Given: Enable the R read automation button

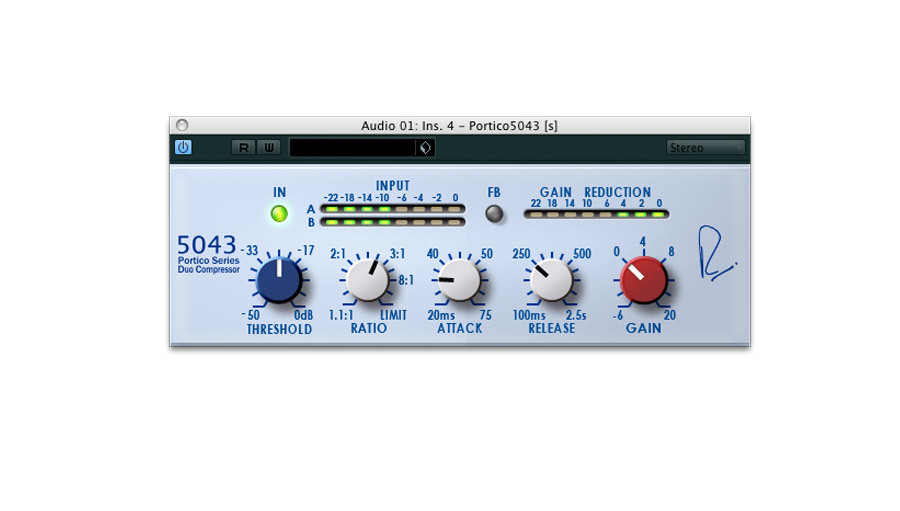Looking at the screenshot, I should coord(243,148).
